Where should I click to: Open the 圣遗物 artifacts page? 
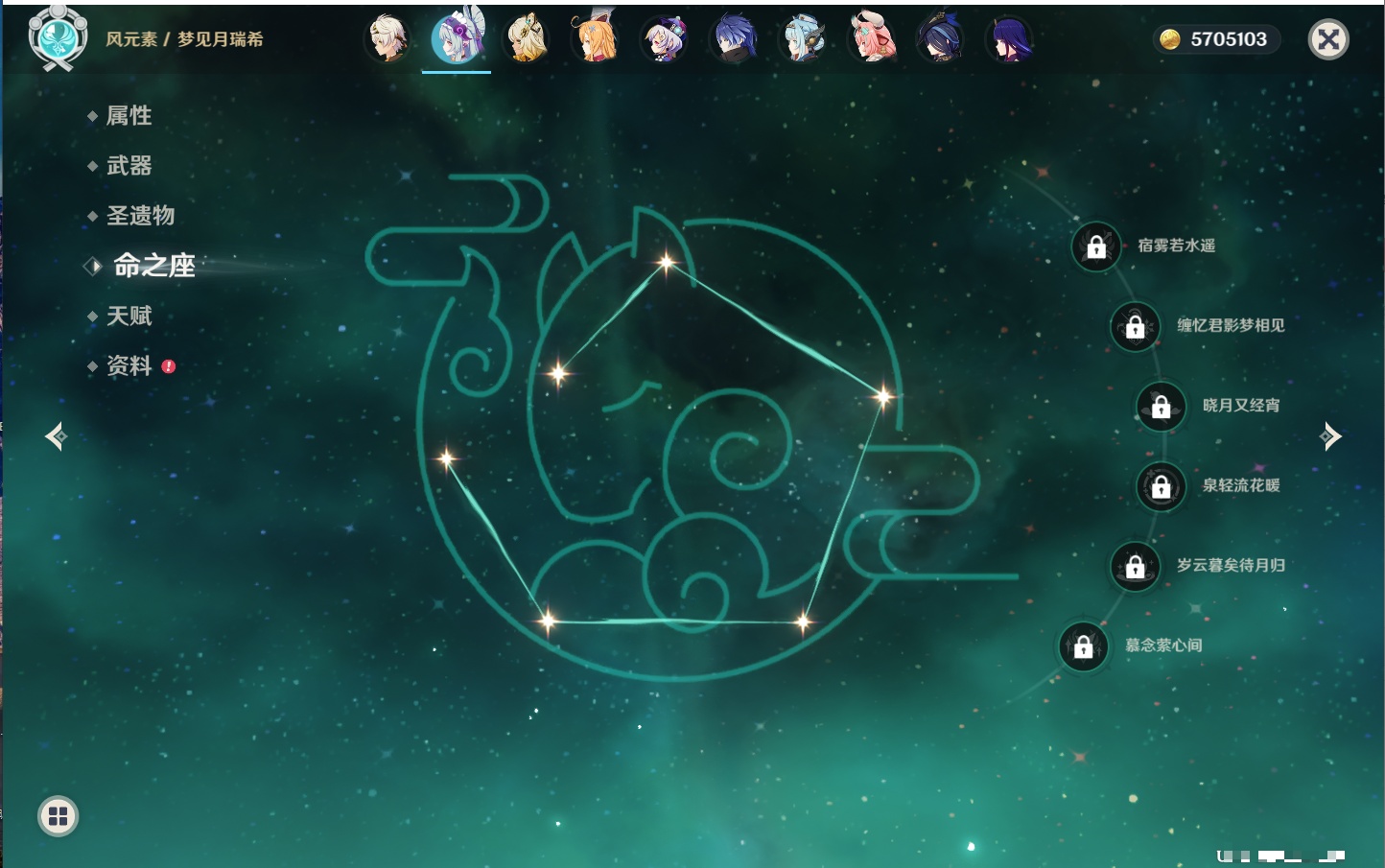pyautogui.click(x=140, y=216)
